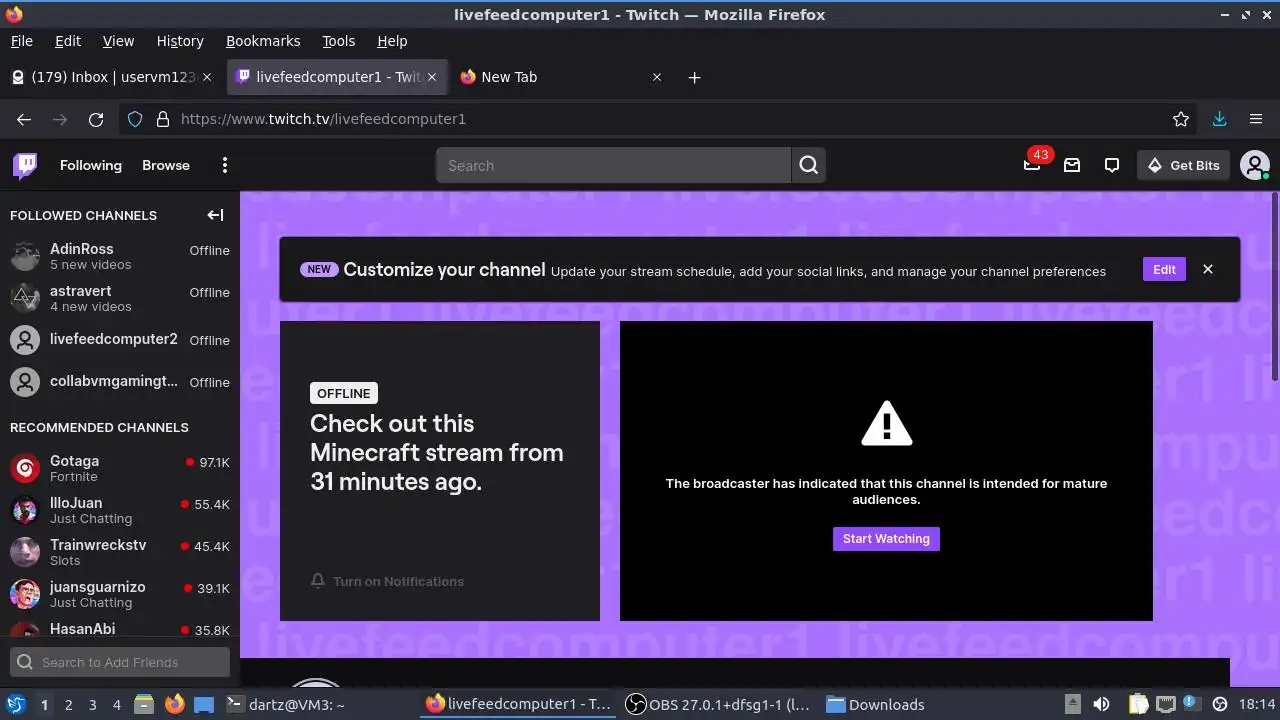Open a new browser tab
The width and height of the screenshot is (1280, 720).
[694, 77]
